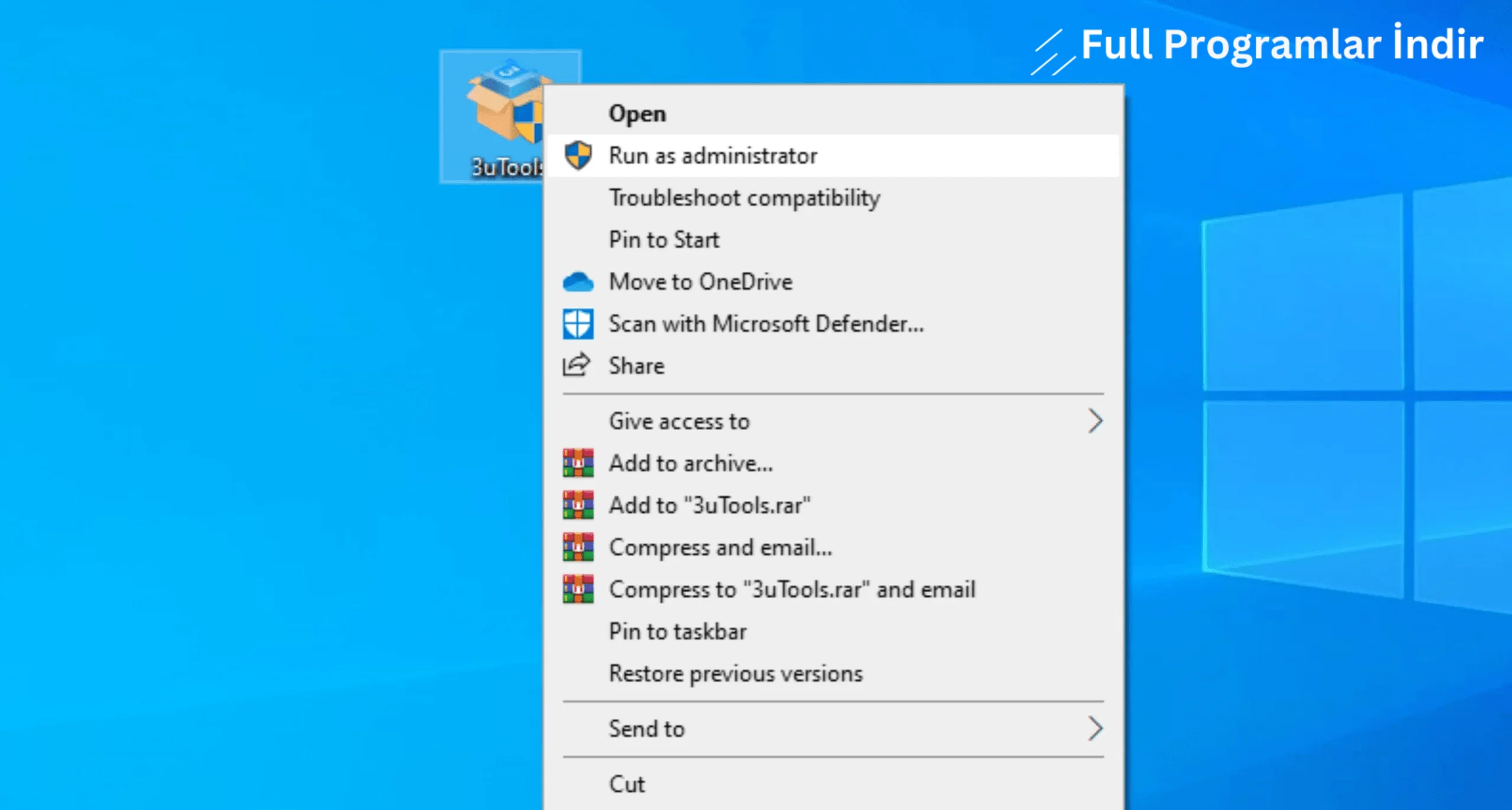This screenshot has height=810, width=1512.
Task: Click the WinRAR icon beside Add to archive...
Action: coord(577,463)
